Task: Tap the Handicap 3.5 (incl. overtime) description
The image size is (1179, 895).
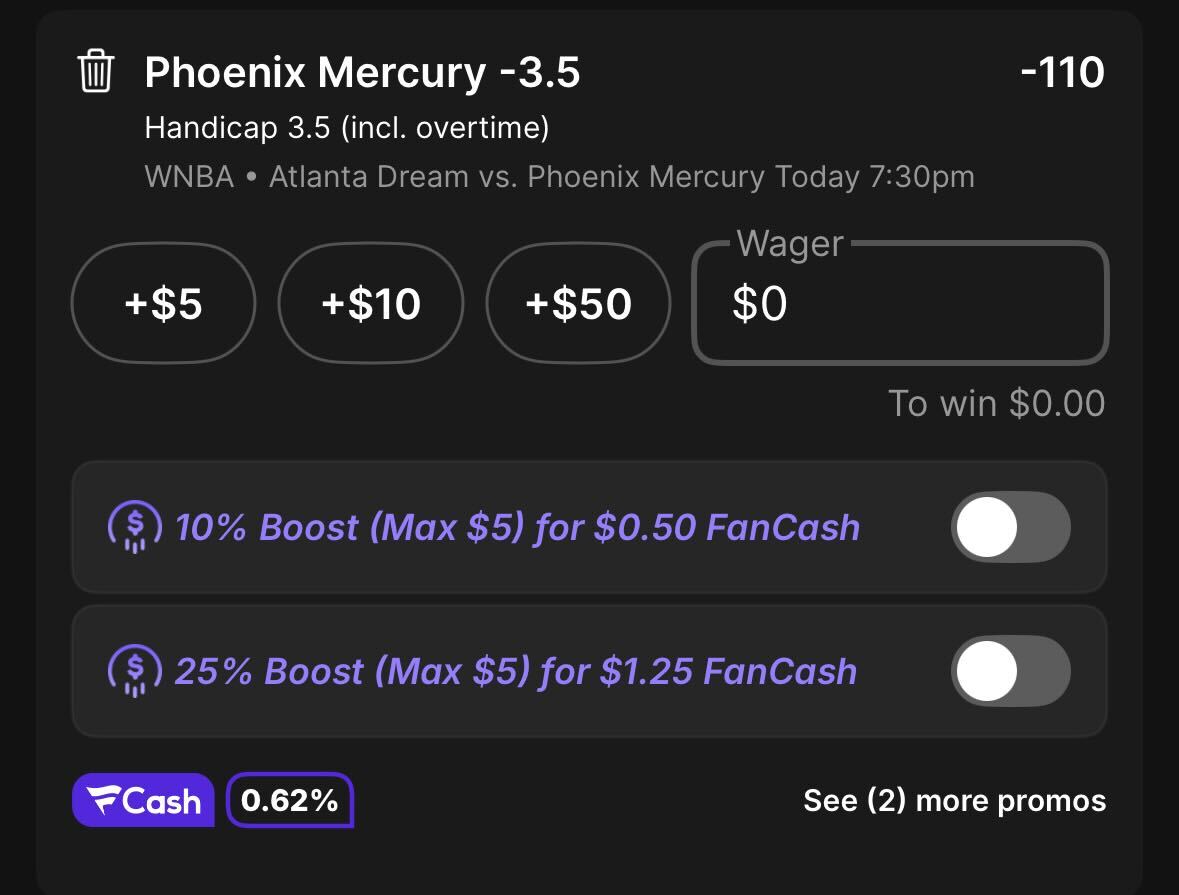Action: coord(347,128)
